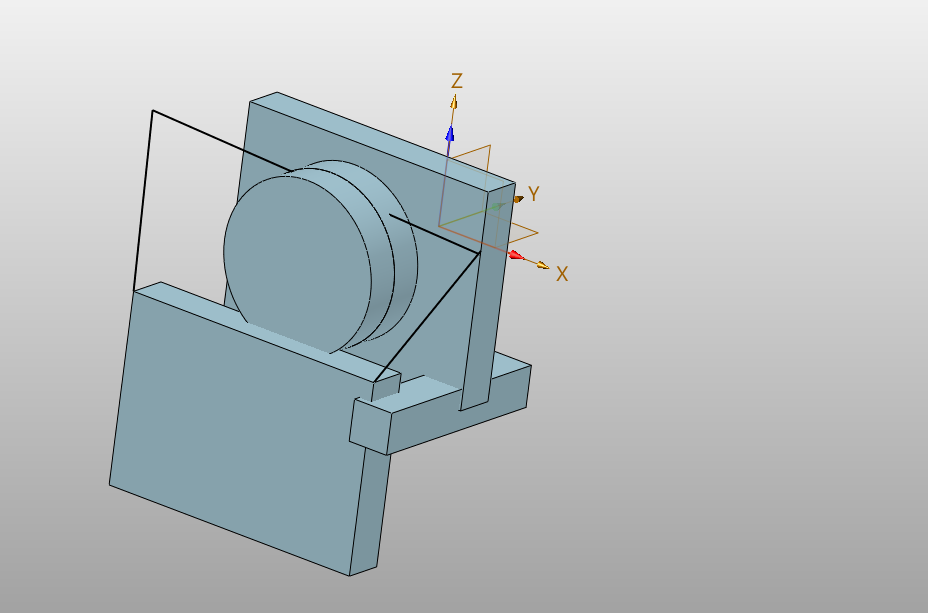Screen dimensions: 928x613
Task: Select the top face of the rear plate
Action: click(x=382, y=141)
